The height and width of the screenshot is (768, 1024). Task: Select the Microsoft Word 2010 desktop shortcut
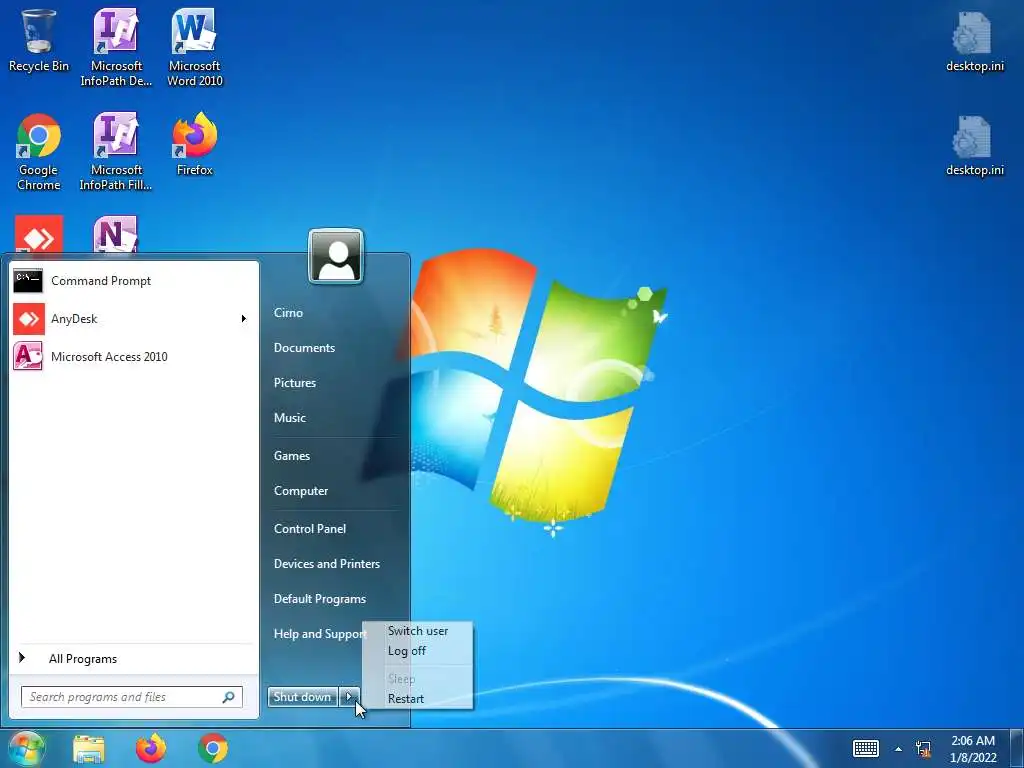click(194, 47)
